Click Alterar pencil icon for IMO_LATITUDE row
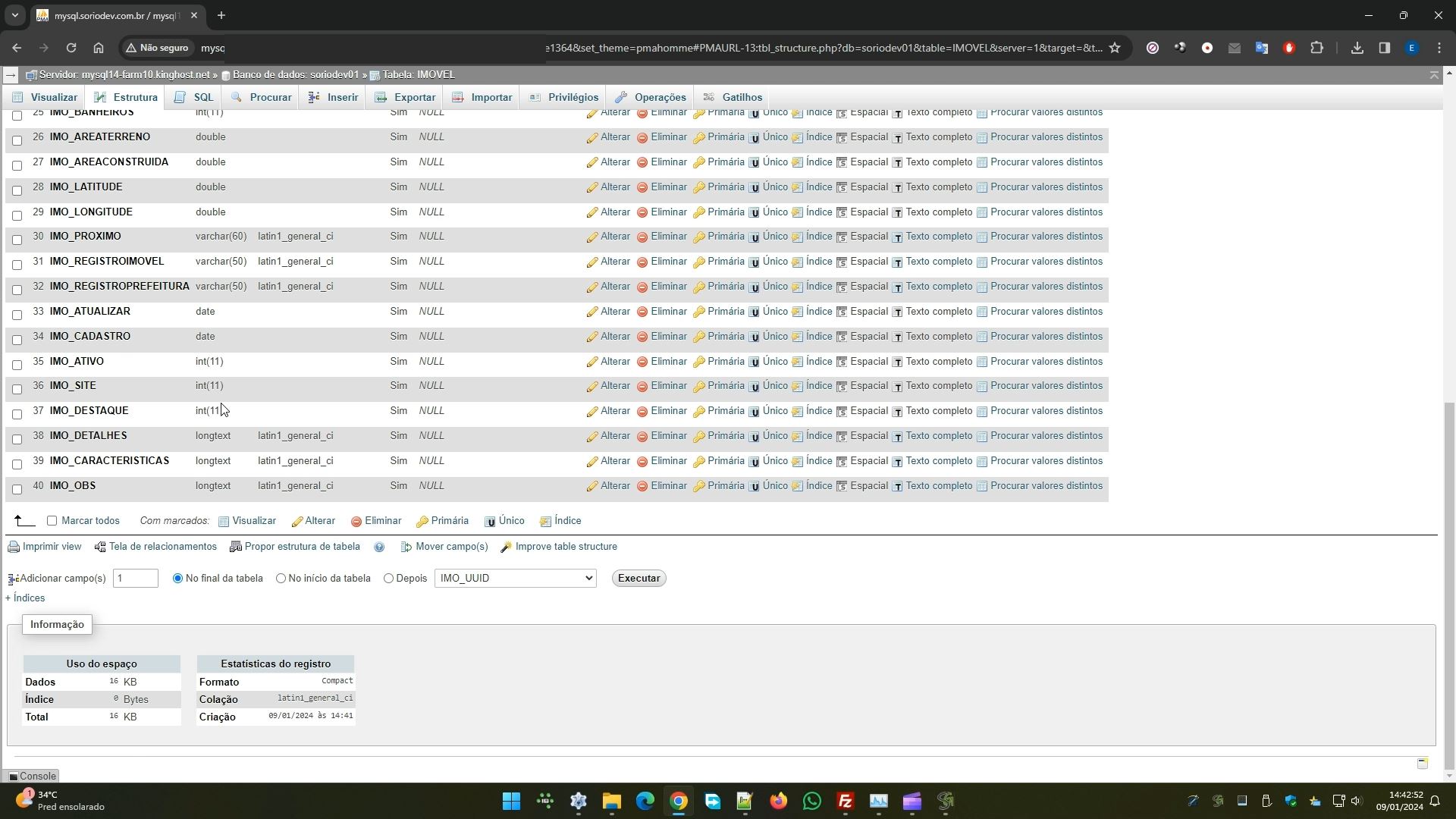1456x819 pixels. (592, 188)
